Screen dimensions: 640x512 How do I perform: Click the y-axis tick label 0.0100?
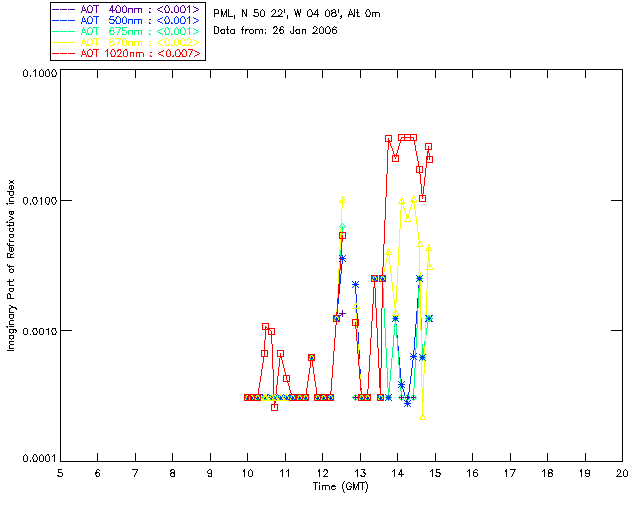coord(40,201)
